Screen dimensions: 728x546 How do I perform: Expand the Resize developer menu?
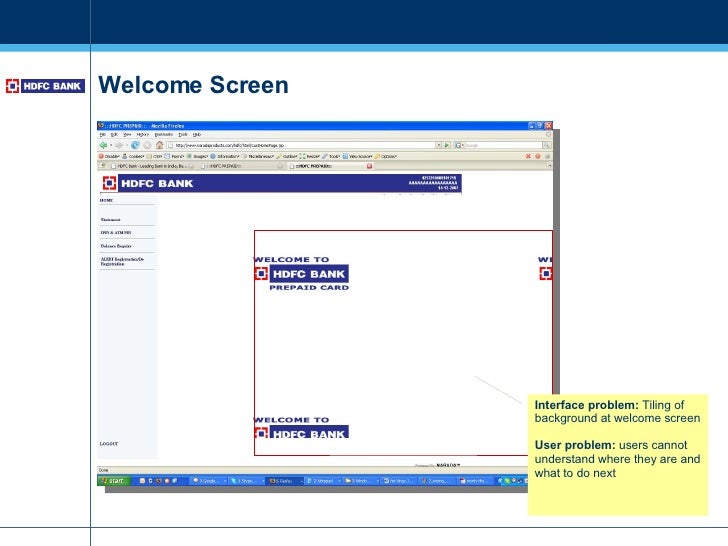point(310,156)
